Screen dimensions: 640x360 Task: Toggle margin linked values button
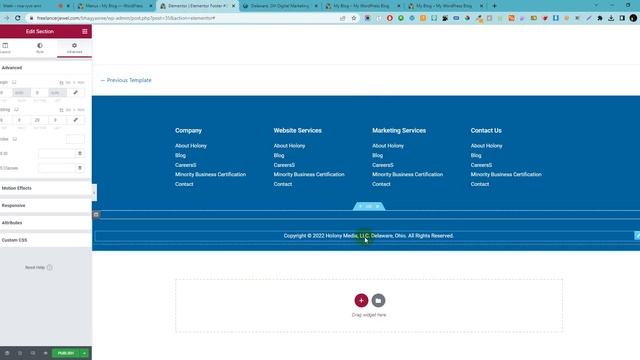tap(76, 93)
